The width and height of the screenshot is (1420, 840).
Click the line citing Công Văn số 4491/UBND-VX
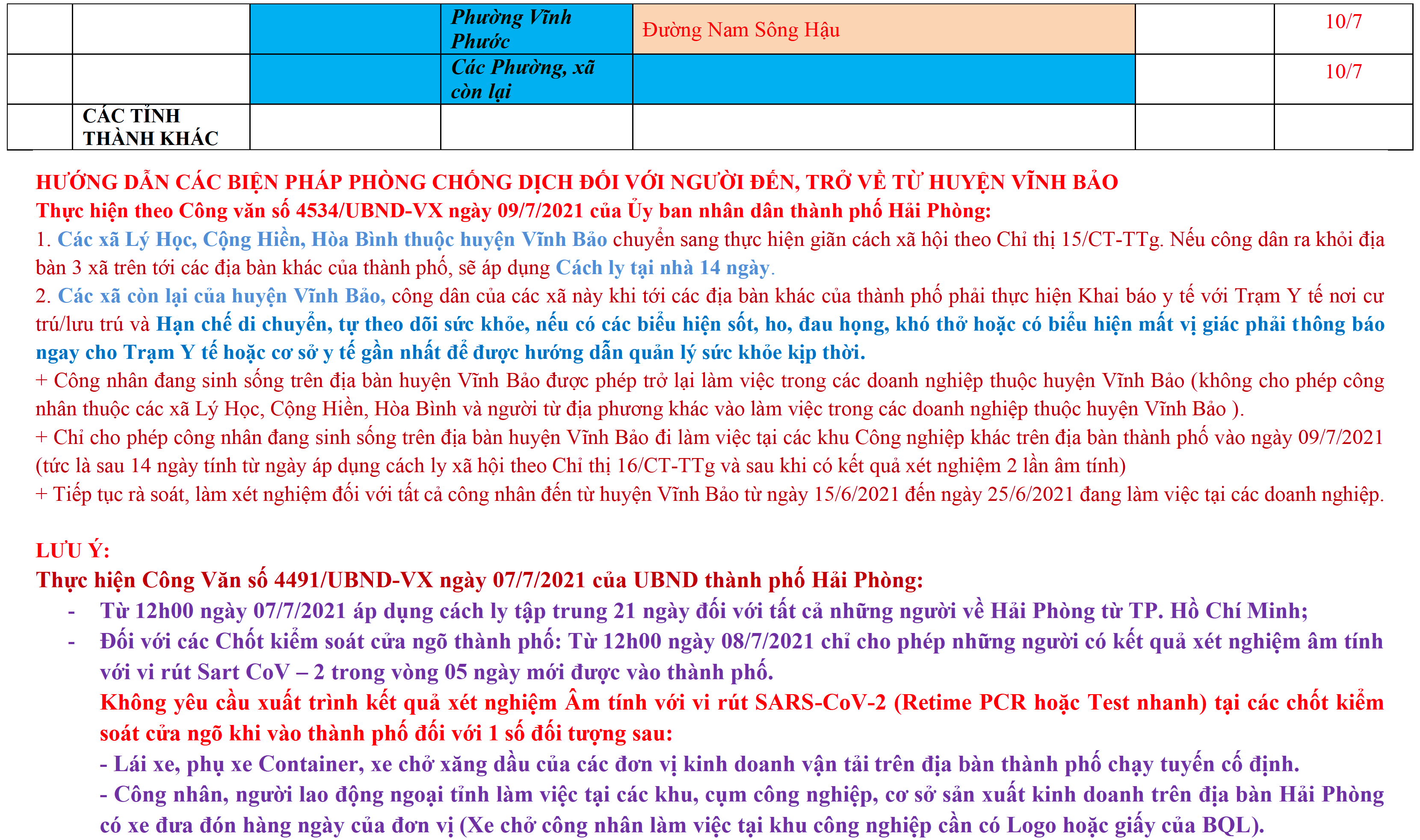tap(479, 580)
